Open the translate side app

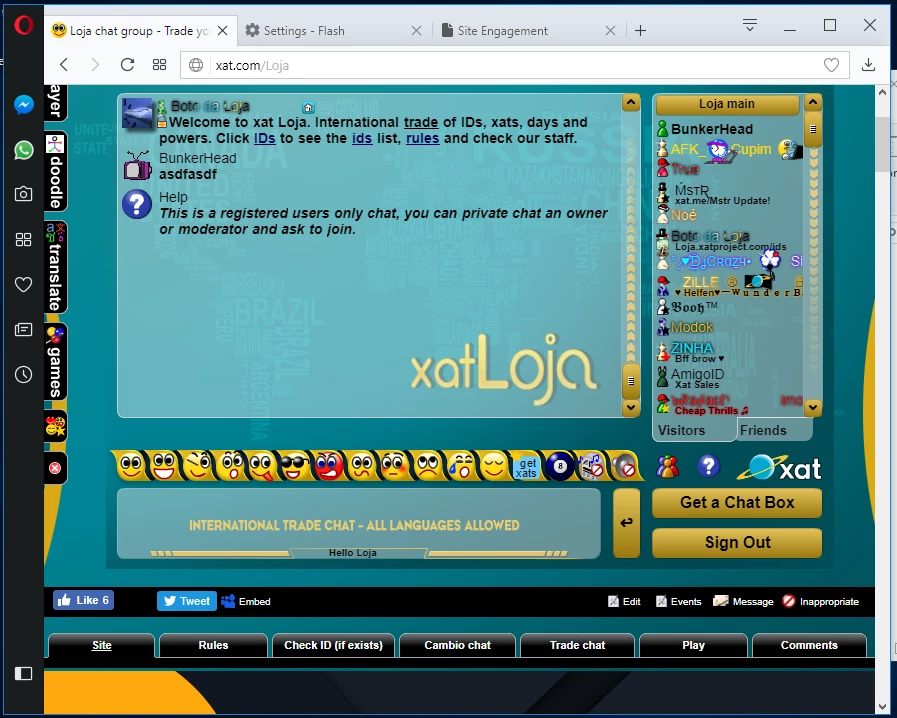click(x=55, y=267)
